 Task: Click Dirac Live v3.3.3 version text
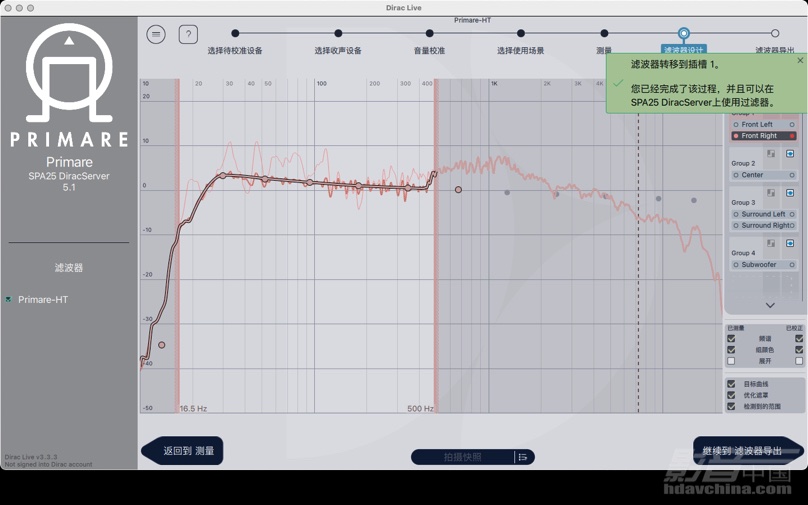31,457
